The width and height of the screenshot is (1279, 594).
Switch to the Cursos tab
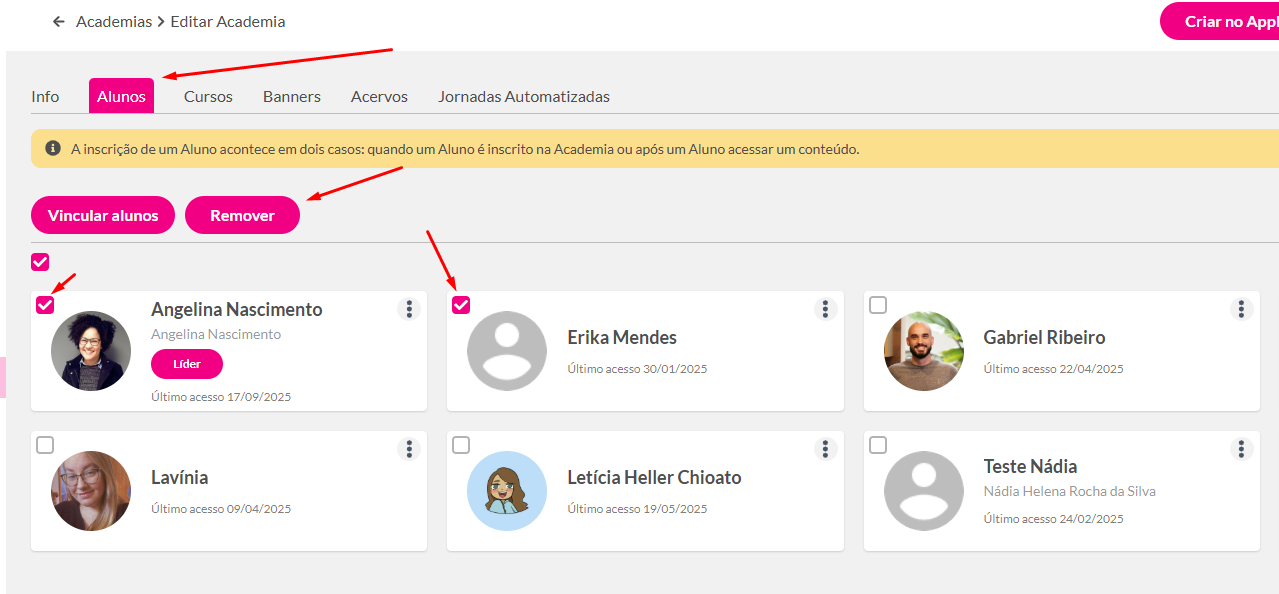208,97
